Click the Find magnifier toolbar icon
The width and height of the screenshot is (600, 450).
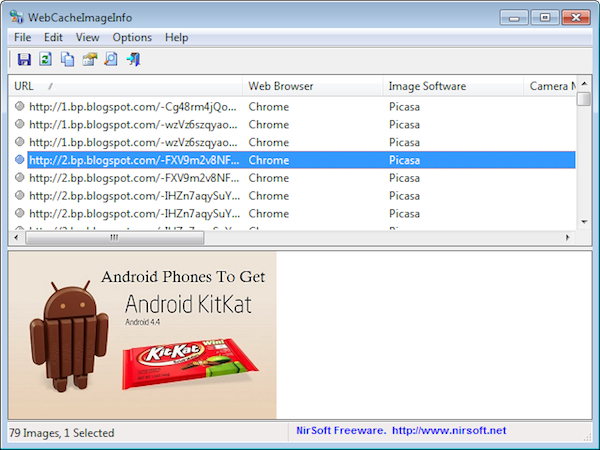point(111,59)
